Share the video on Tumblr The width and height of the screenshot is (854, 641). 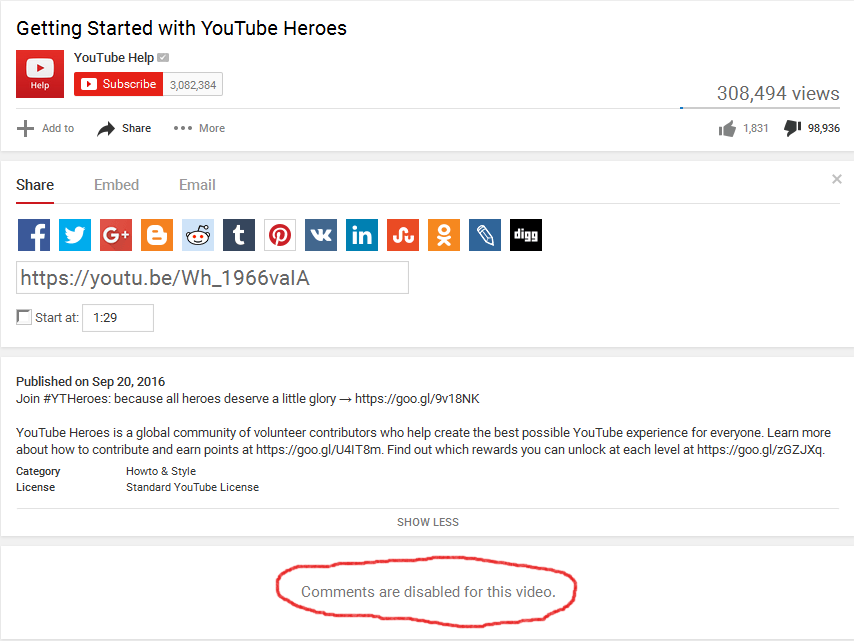pyautogui.click(x=239, y=235)
